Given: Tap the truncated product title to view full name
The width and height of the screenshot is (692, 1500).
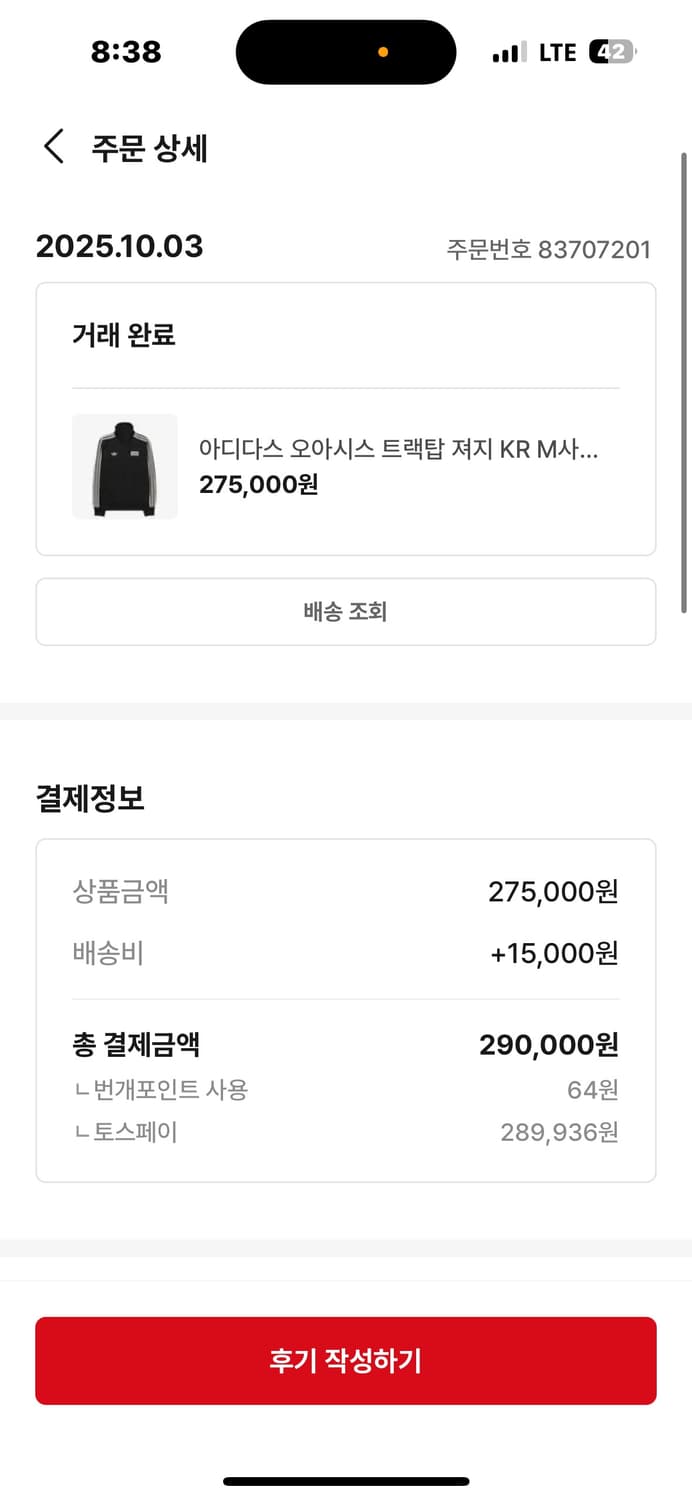Looking at the screenshot, I should (x=397, y=450).
